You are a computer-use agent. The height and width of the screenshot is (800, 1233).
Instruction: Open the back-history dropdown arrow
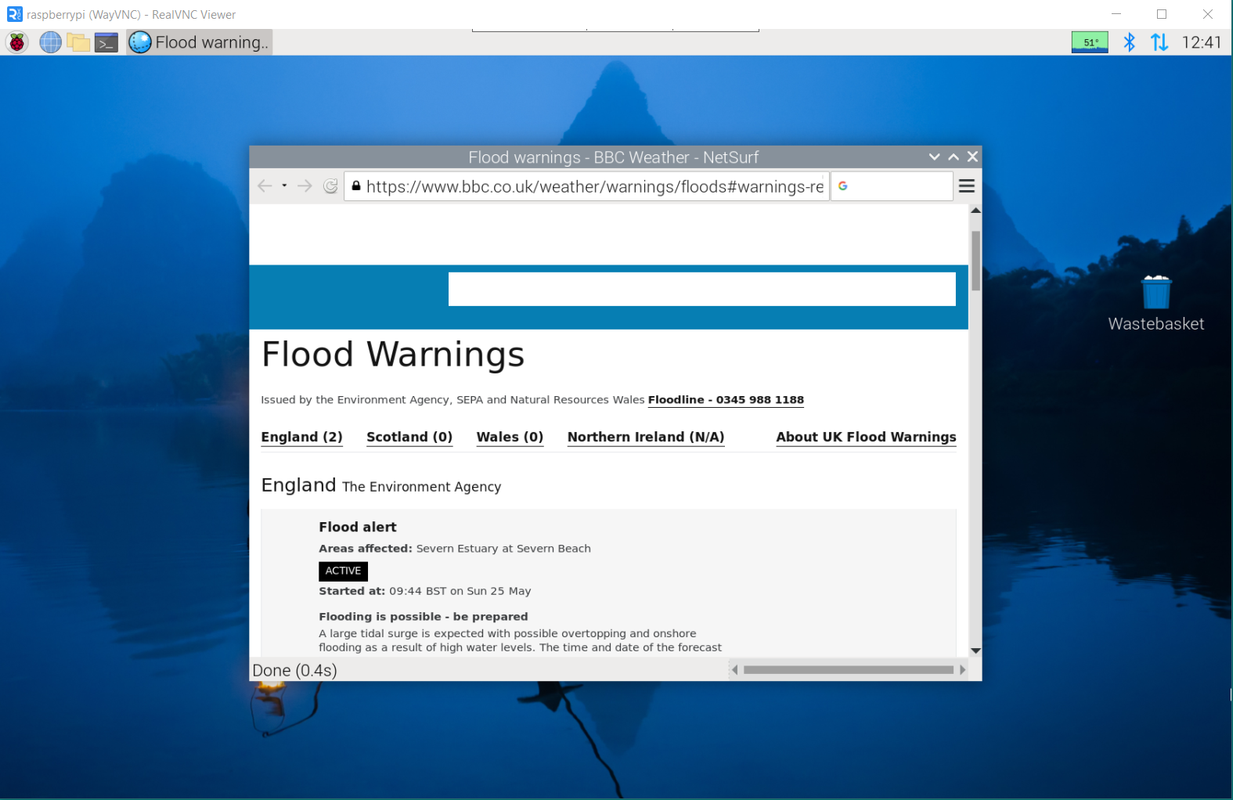(284, 186)
